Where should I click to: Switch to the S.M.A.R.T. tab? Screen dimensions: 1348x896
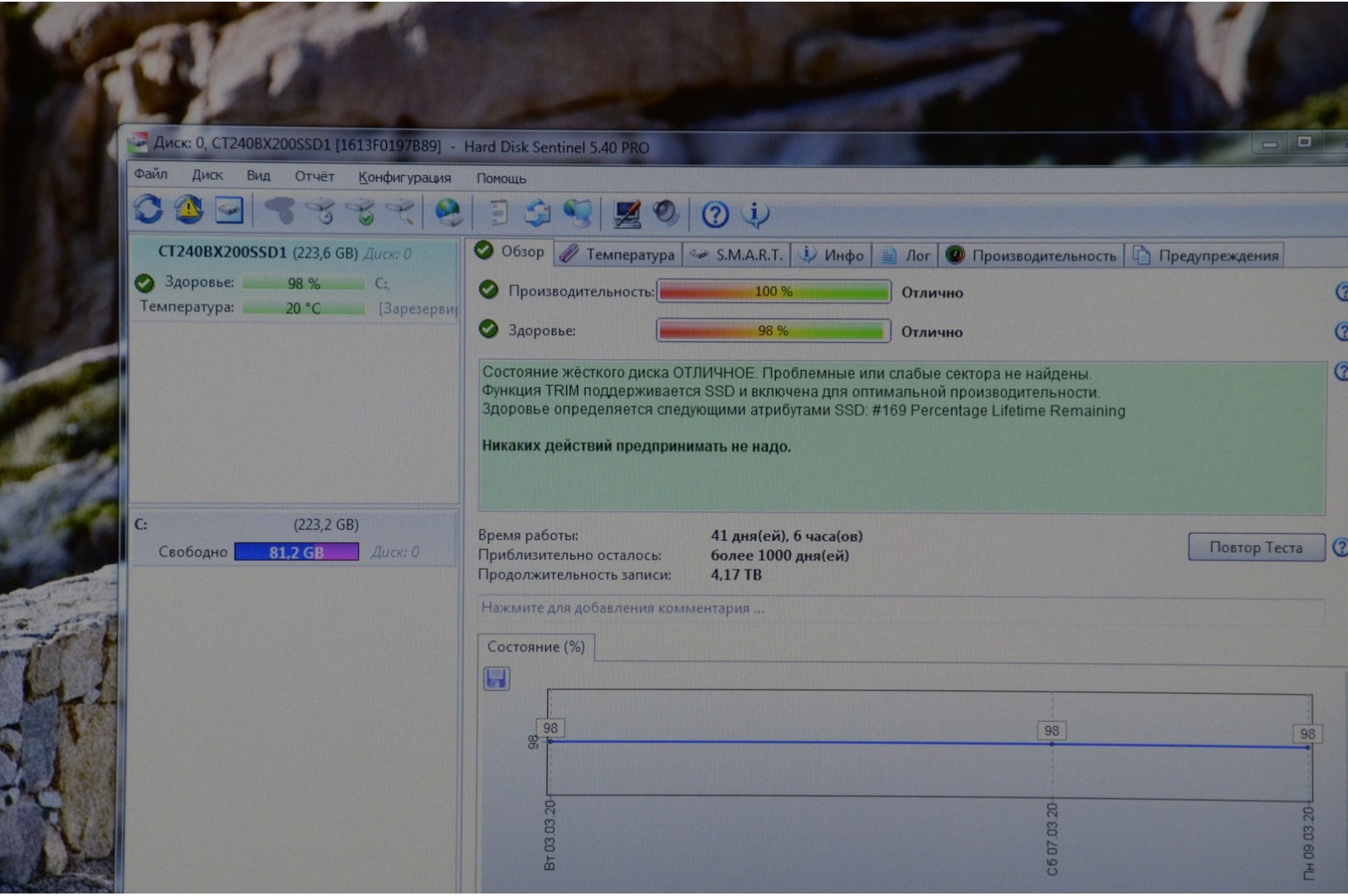coord(737,256)
